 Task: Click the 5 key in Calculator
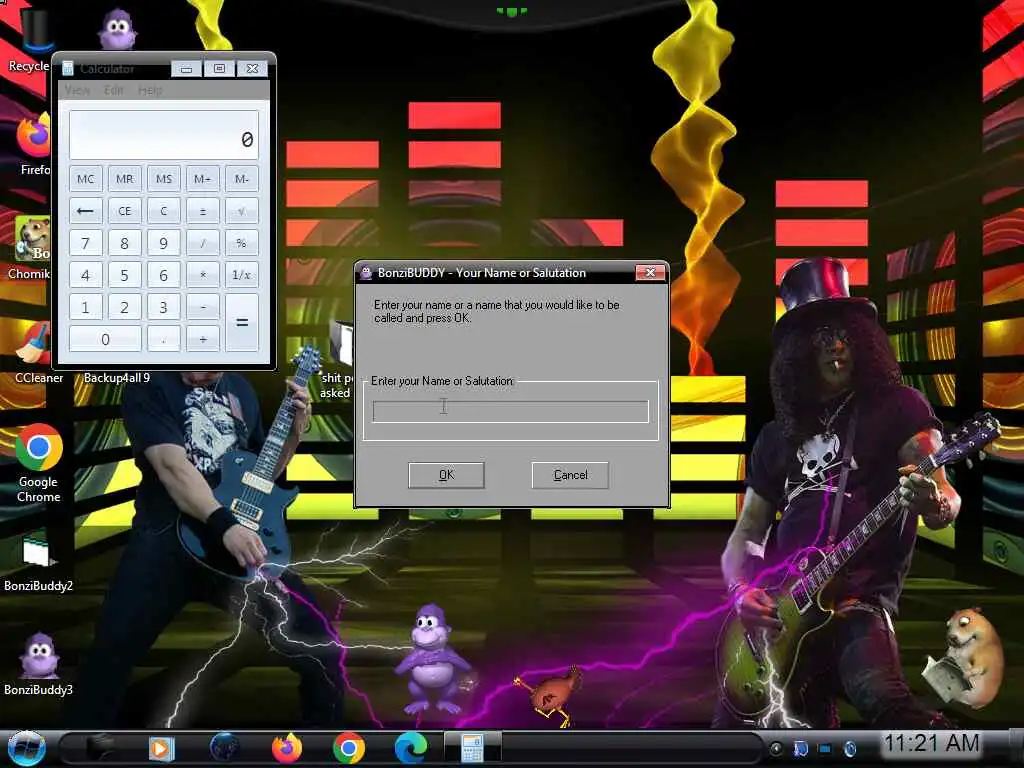pyautogui.click(x=125, y=275)
